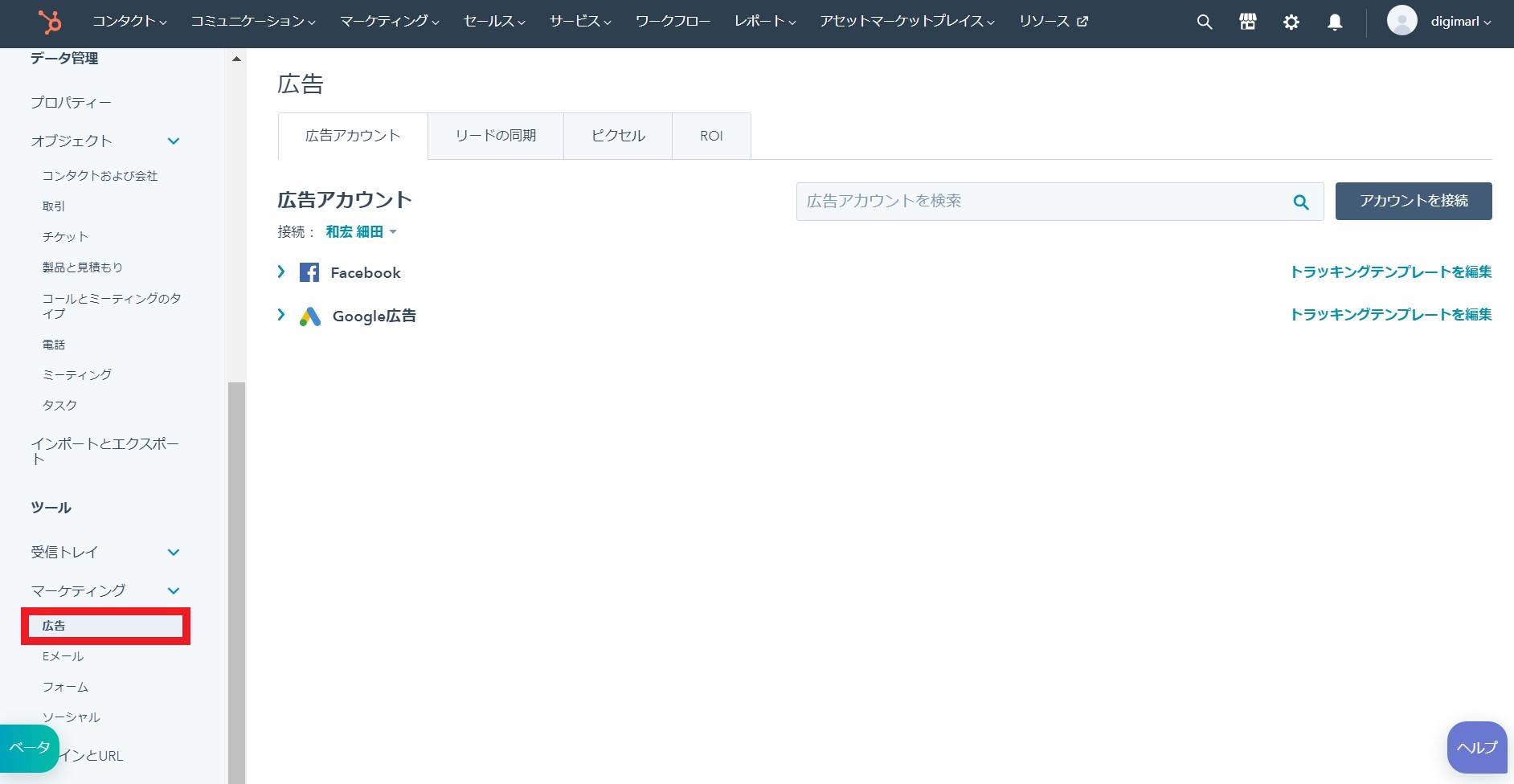
Task: Open notifications bell
Action: 1334,22
